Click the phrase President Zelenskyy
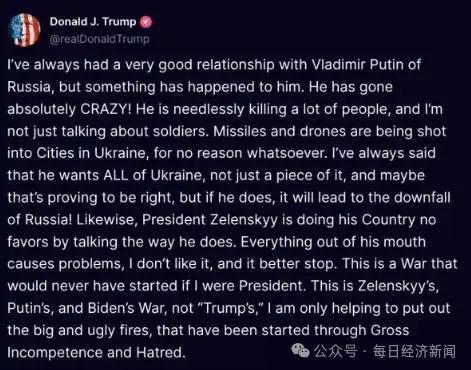Viewport: 471px width, 370px height. 210,220
